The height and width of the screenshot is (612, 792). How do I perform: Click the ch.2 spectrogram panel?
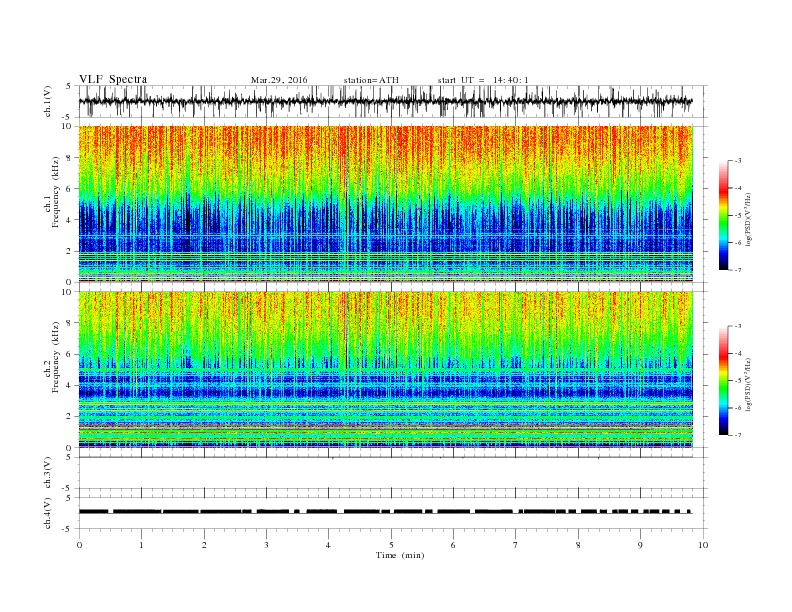[386, 370]
